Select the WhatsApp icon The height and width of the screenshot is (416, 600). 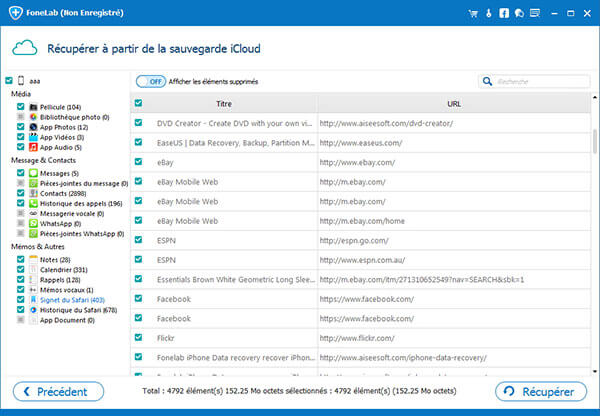(33, 223)
